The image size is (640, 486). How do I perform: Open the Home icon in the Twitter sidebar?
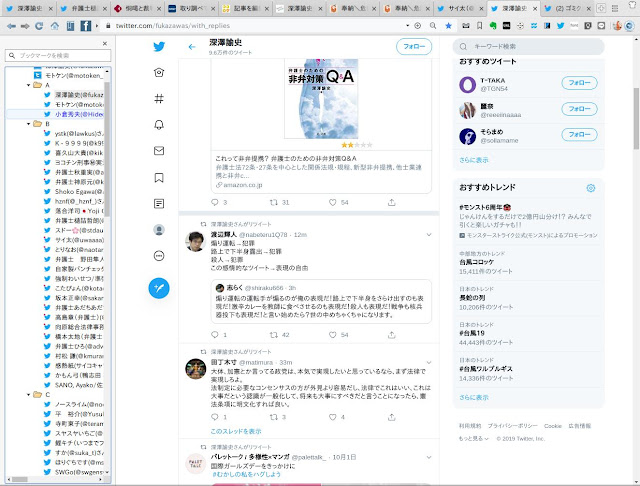[x=159, y=72]
